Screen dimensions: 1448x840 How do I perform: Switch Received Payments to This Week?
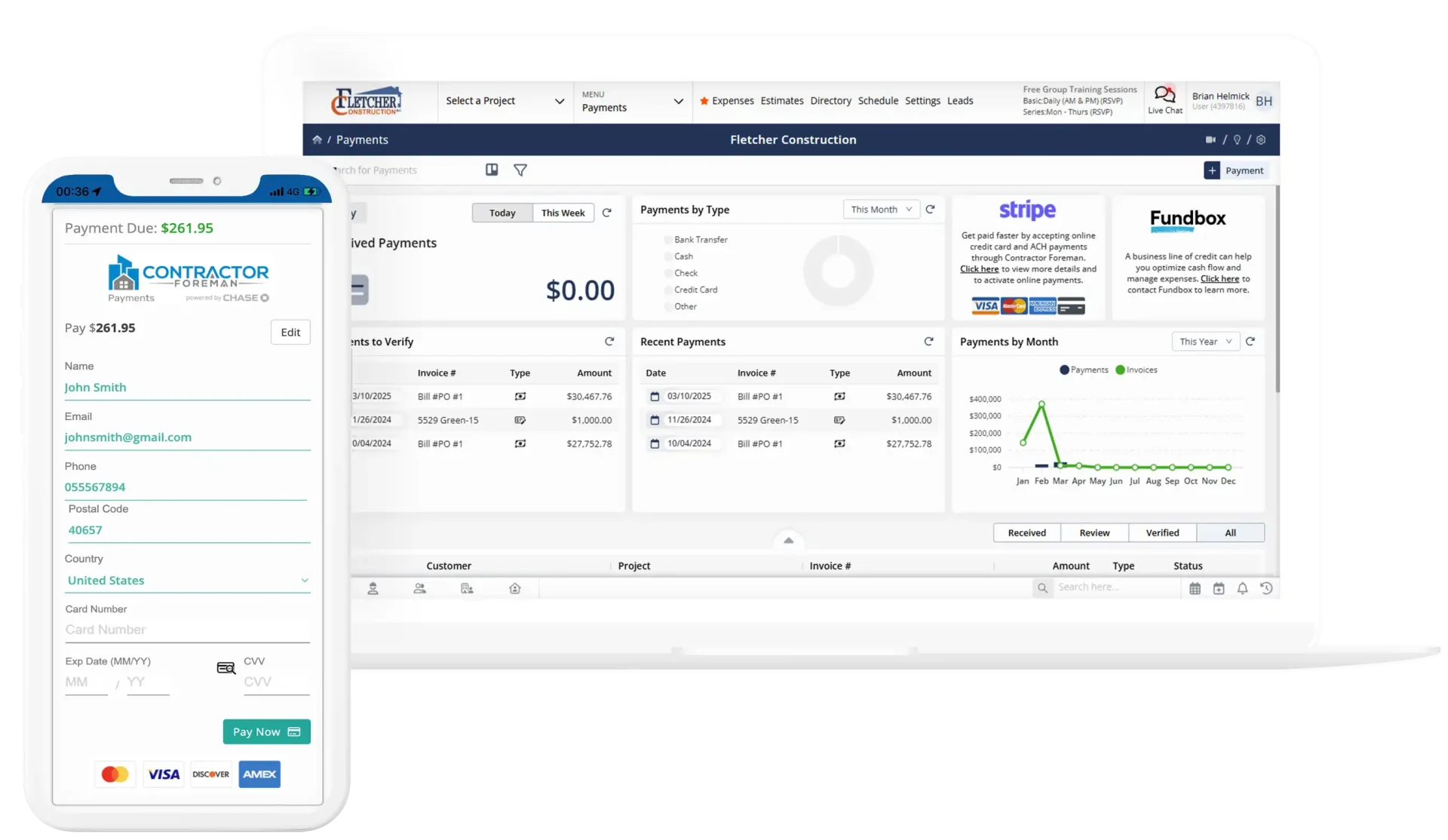(563, 213)
